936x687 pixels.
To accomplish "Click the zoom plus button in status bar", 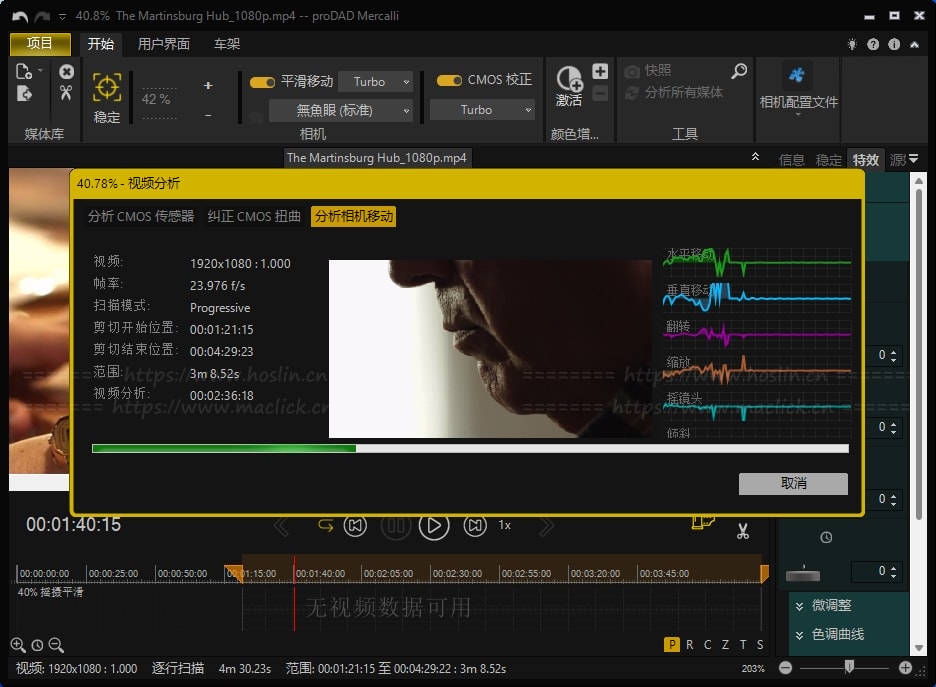I will [x=905, y=668].
